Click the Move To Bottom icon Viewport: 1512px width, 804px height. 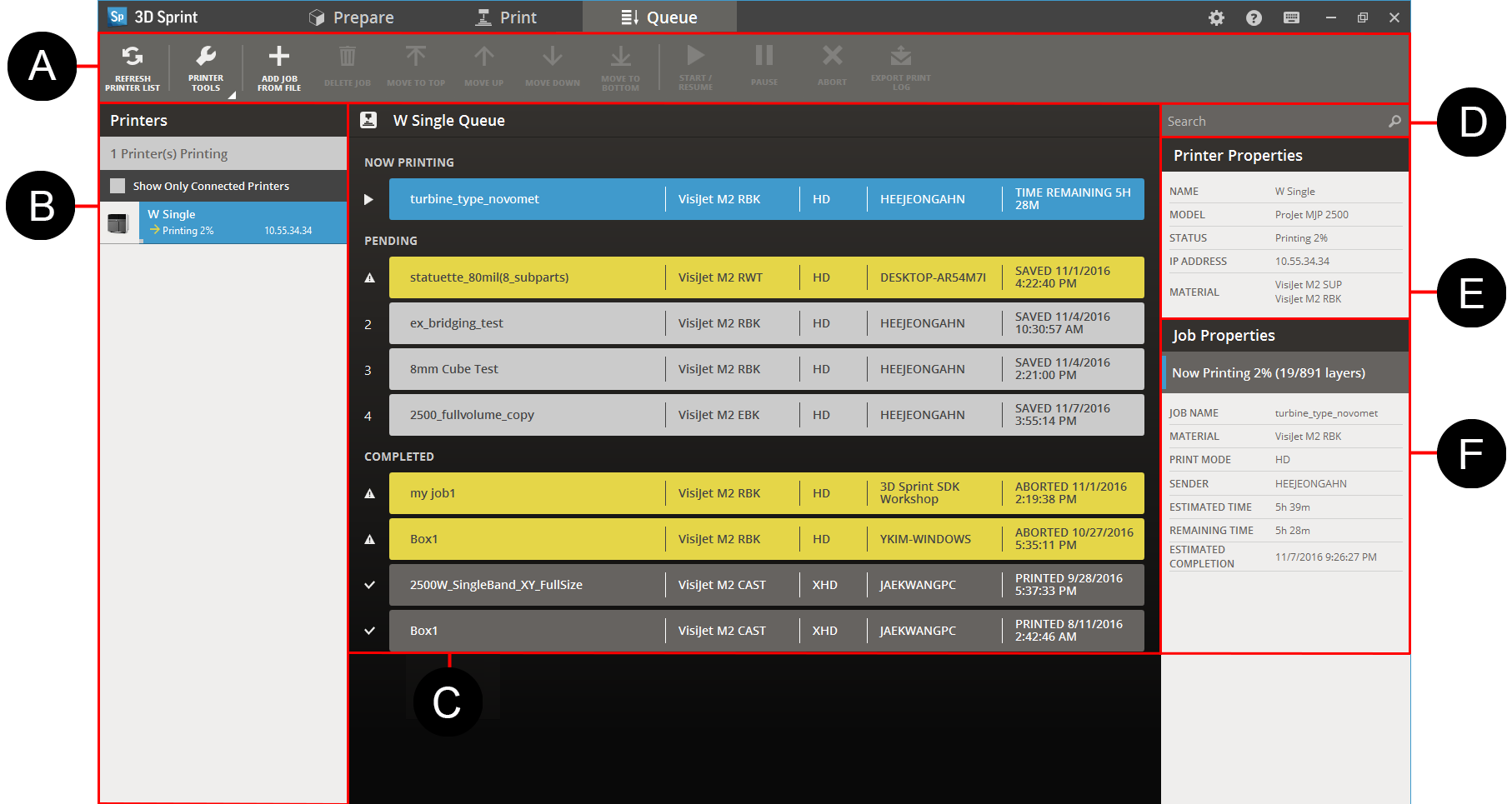(x=621, y=56)
